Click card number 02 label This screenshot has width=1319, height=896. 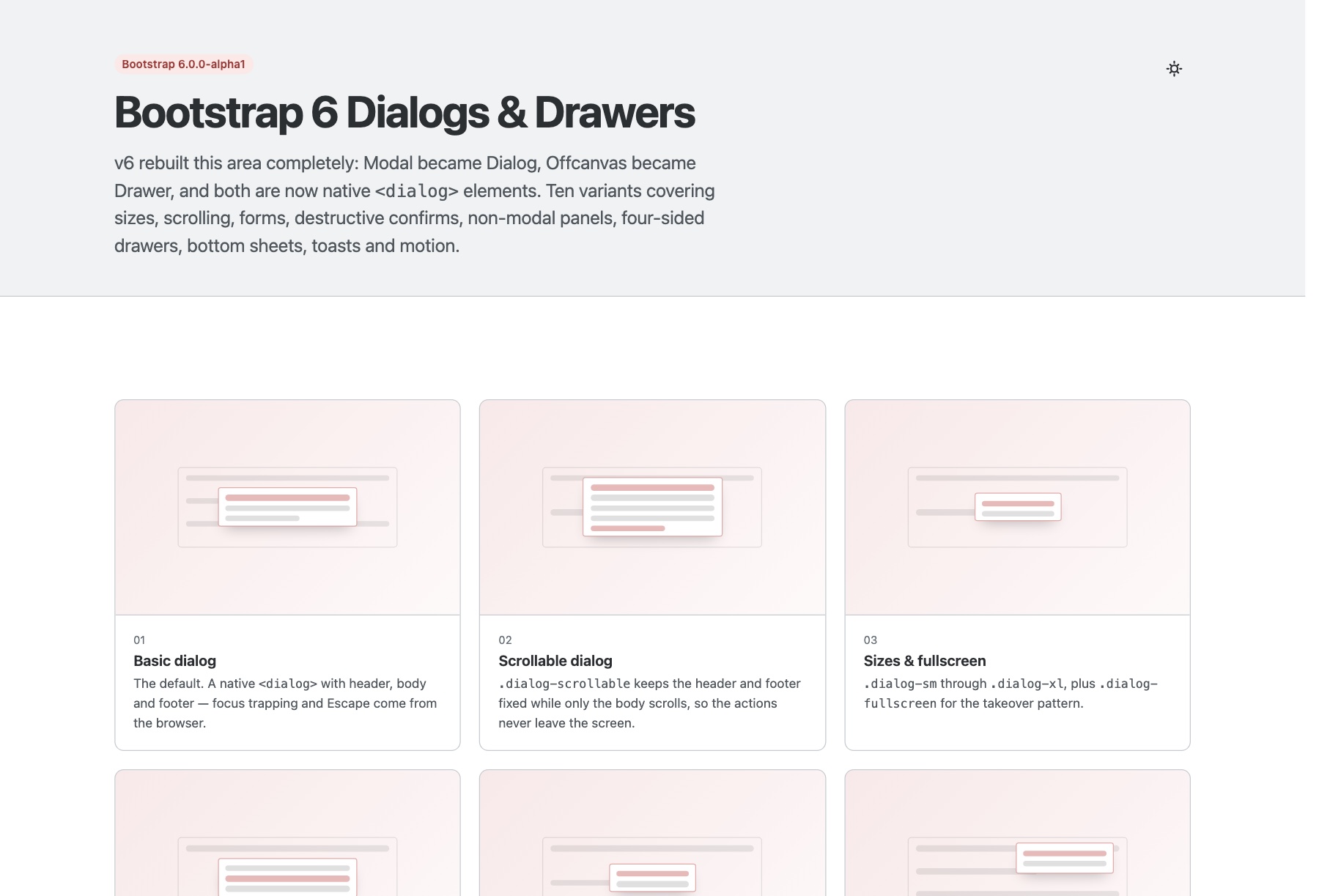505,640
